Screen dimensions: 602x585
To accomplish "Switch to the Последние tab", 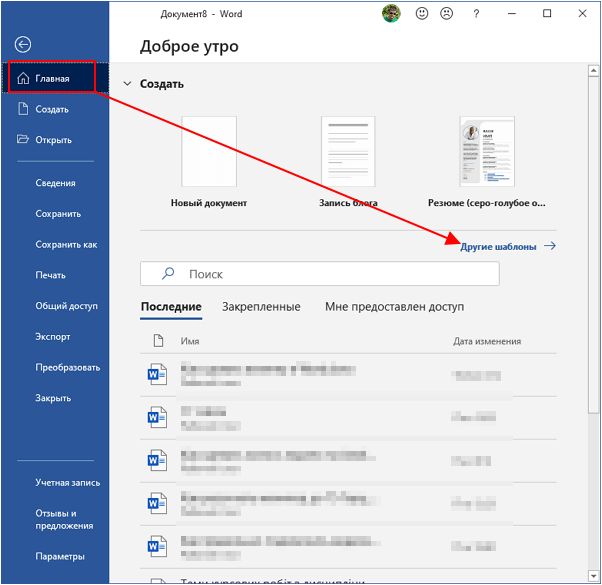I will click(171, 307).
